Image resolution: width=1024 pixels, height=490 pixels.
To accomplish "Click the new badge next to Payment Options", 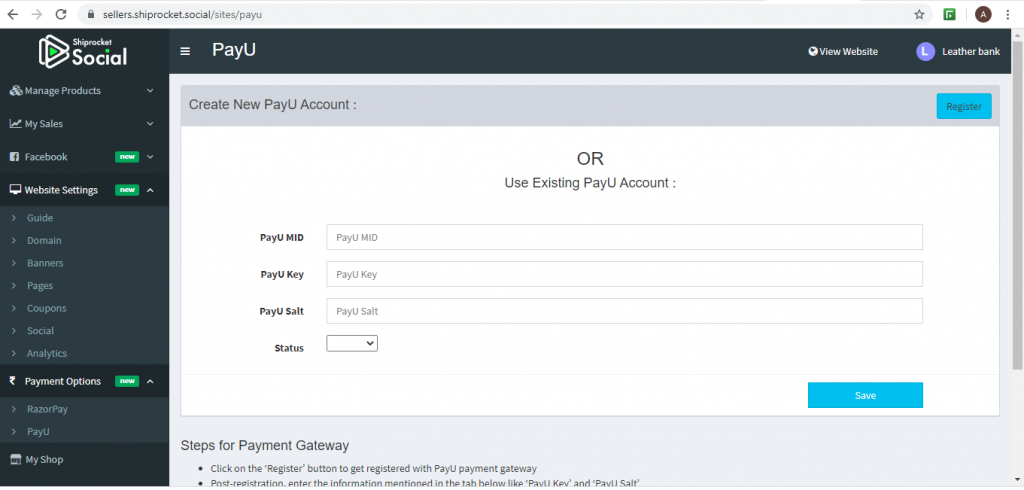I will pos(127,381).
